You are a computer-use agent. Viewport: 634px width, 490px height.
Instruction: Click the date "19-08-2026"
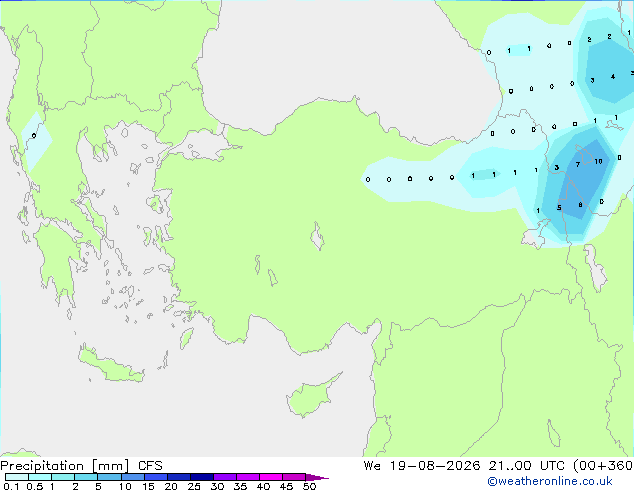435,466
